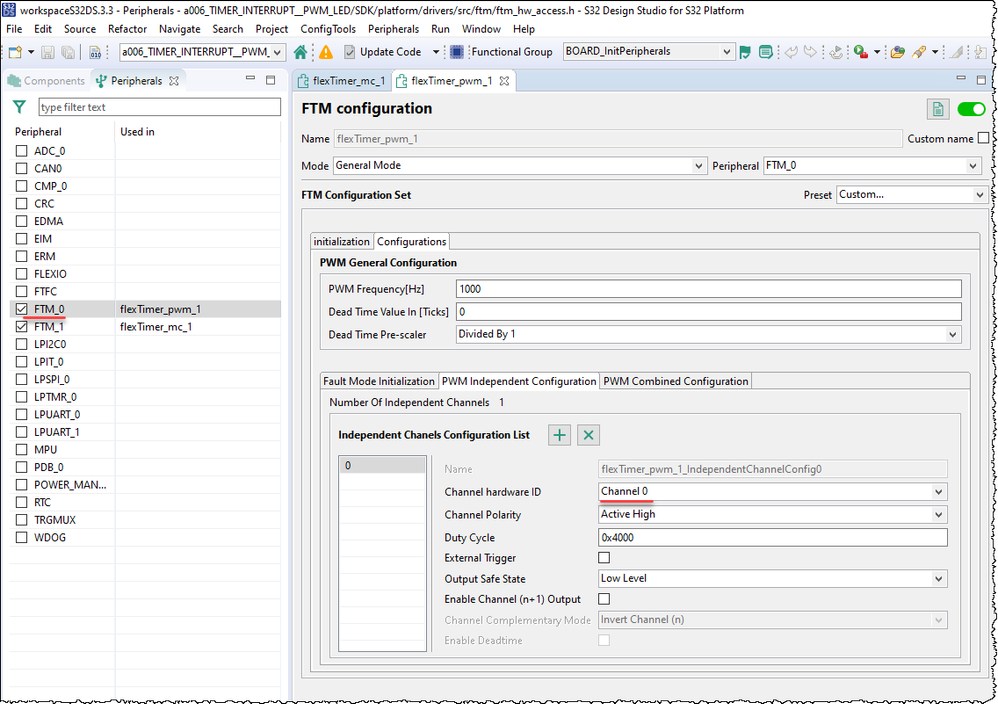Screen dimensions: 998x704
Task: Maximize the Peripherals side panel
Action: pos(271,80)
